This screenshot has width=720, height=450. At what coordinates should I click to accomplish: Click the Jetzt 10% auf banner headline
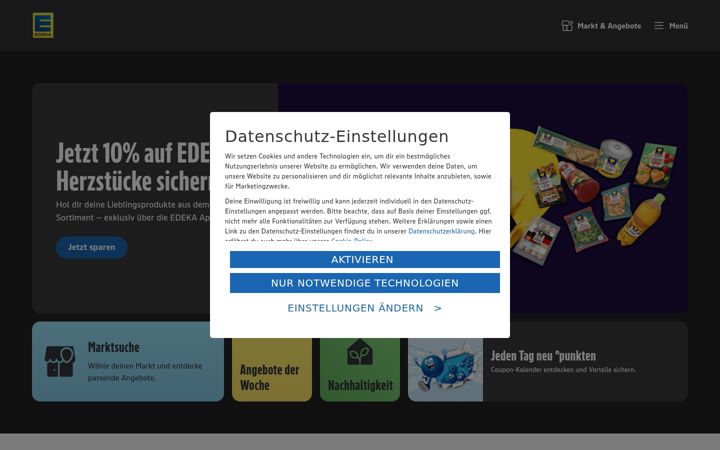click(x=133, y=166)
